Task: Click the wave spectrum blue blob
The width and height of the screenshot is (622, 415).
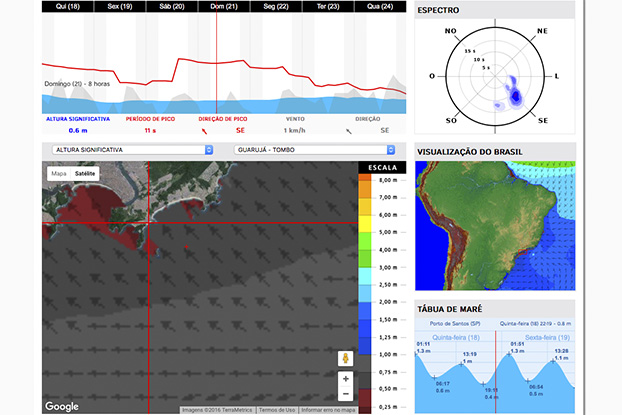Action: point(514,95)
